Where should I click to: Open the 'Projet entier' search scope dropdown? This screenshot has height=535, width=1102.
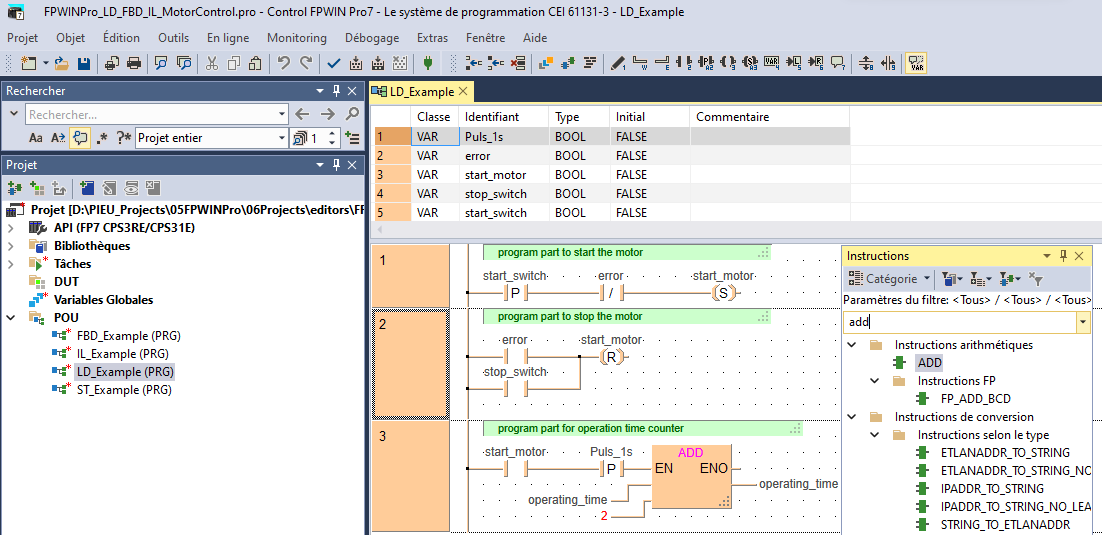tap(281, 138)
